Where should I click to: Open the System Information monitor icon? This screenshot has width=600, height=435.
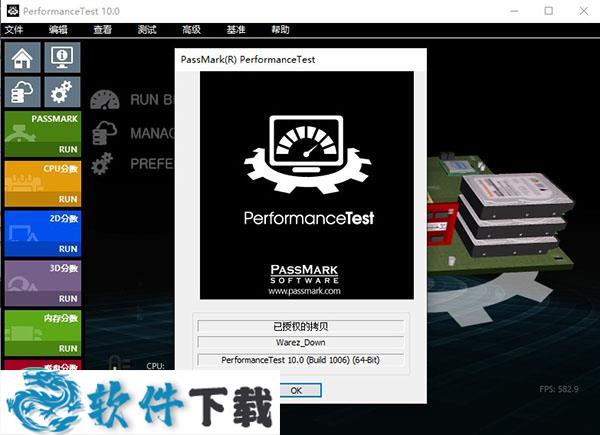point(62,57)
